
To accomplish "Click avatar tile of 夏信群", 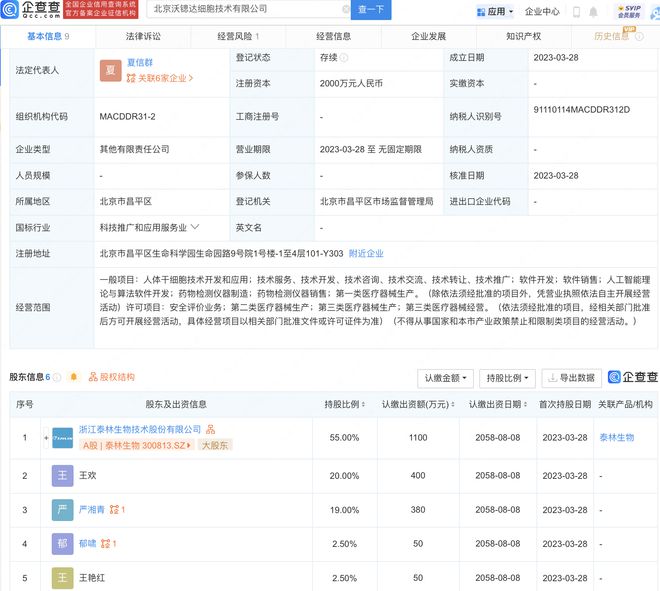I will coord(110,70).
